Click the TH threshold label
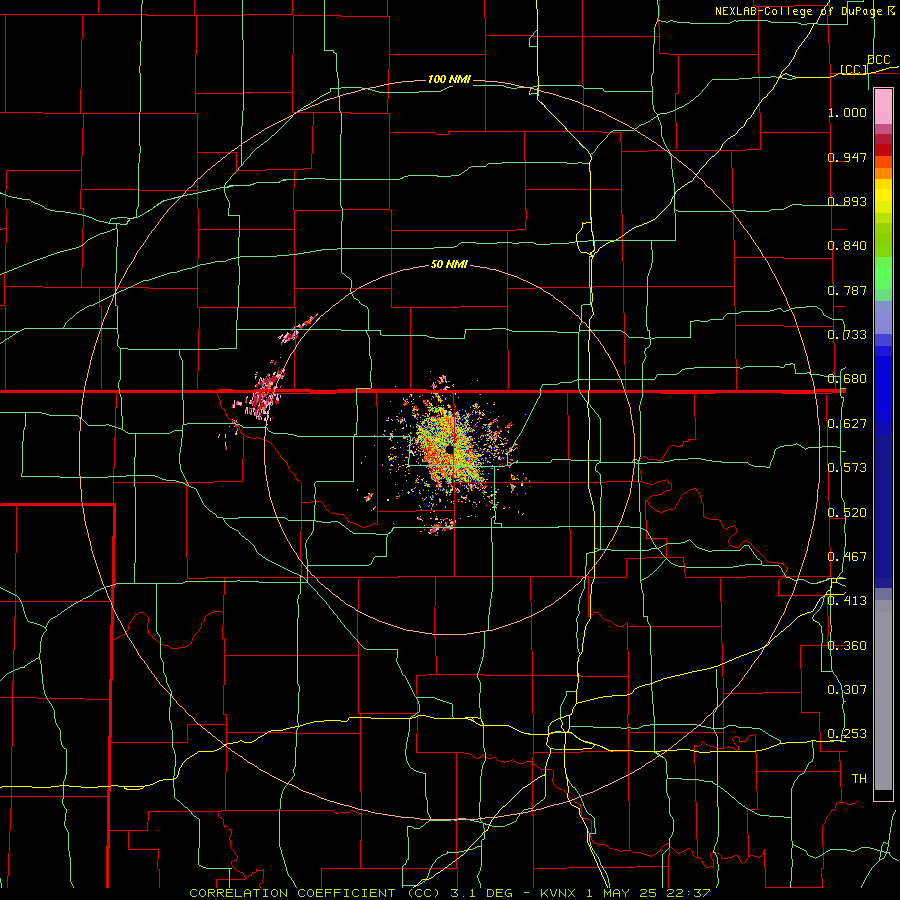This screenshot has height=900, width=900. [859, 779]
